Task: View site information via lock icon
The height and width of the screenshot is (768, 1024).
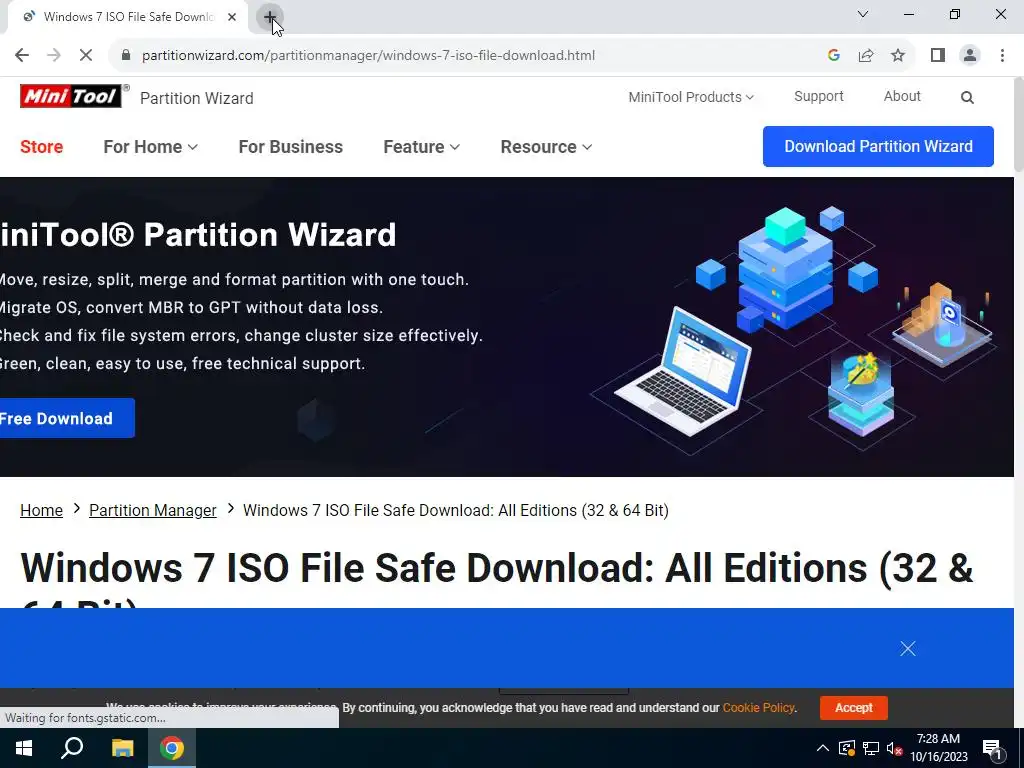Action: [x=126, y=56]
